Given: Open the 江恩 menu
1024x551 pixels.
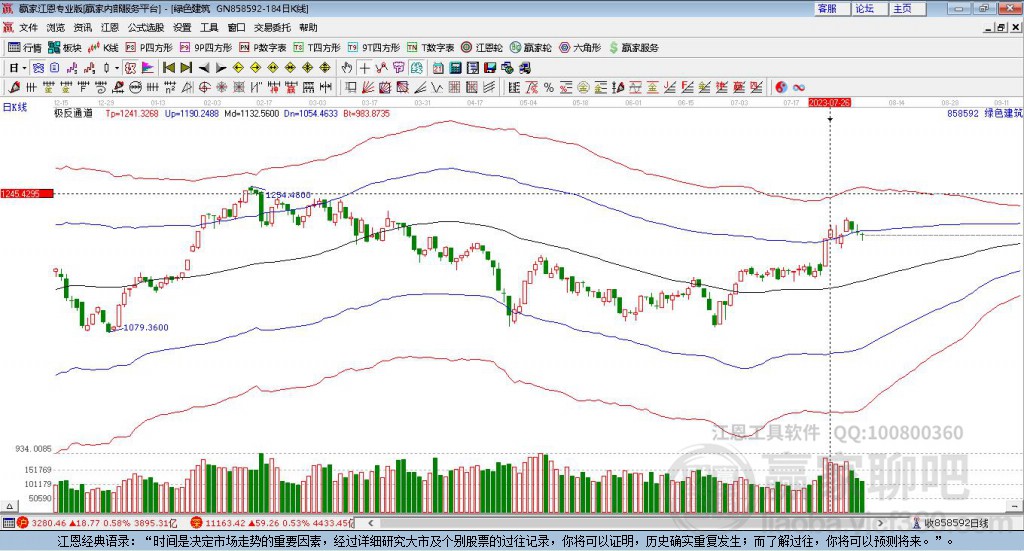Looking at the screenshot, I should (x=110, y=28).
